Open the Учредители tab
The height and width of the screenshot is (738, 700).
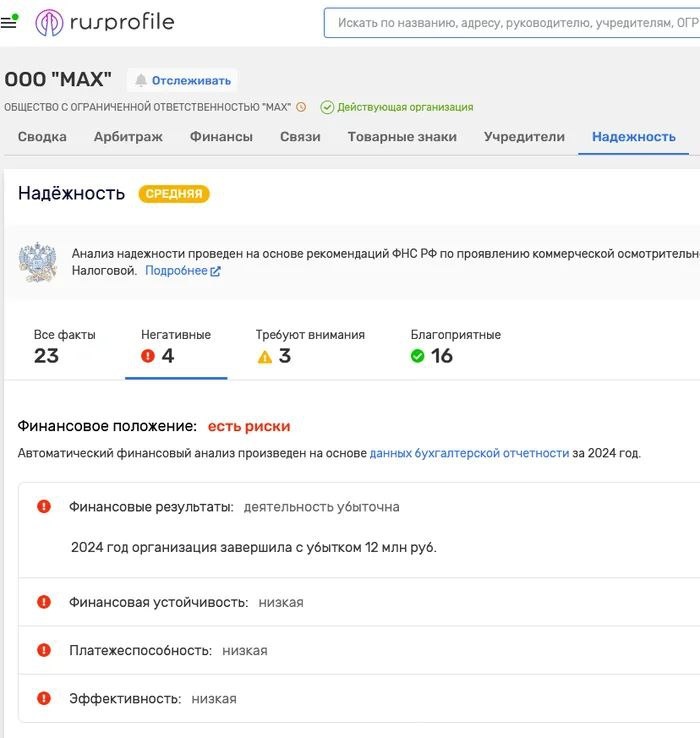tap(524, 136)
